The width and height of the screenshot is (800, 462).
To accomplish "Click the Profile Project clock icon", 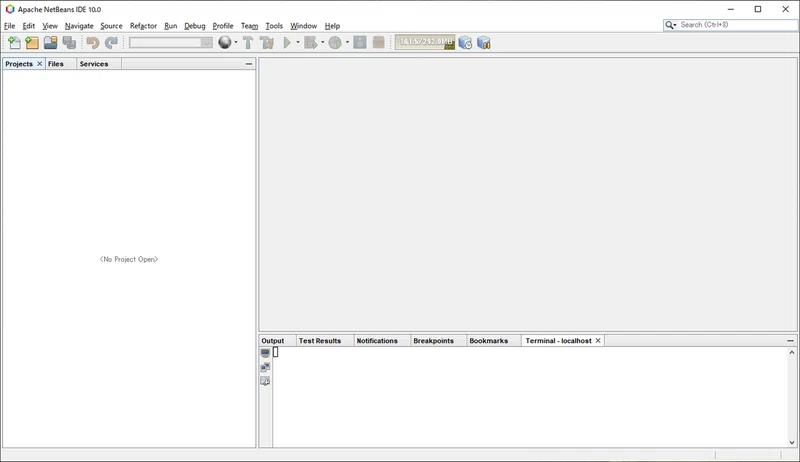I will (335, 43).
